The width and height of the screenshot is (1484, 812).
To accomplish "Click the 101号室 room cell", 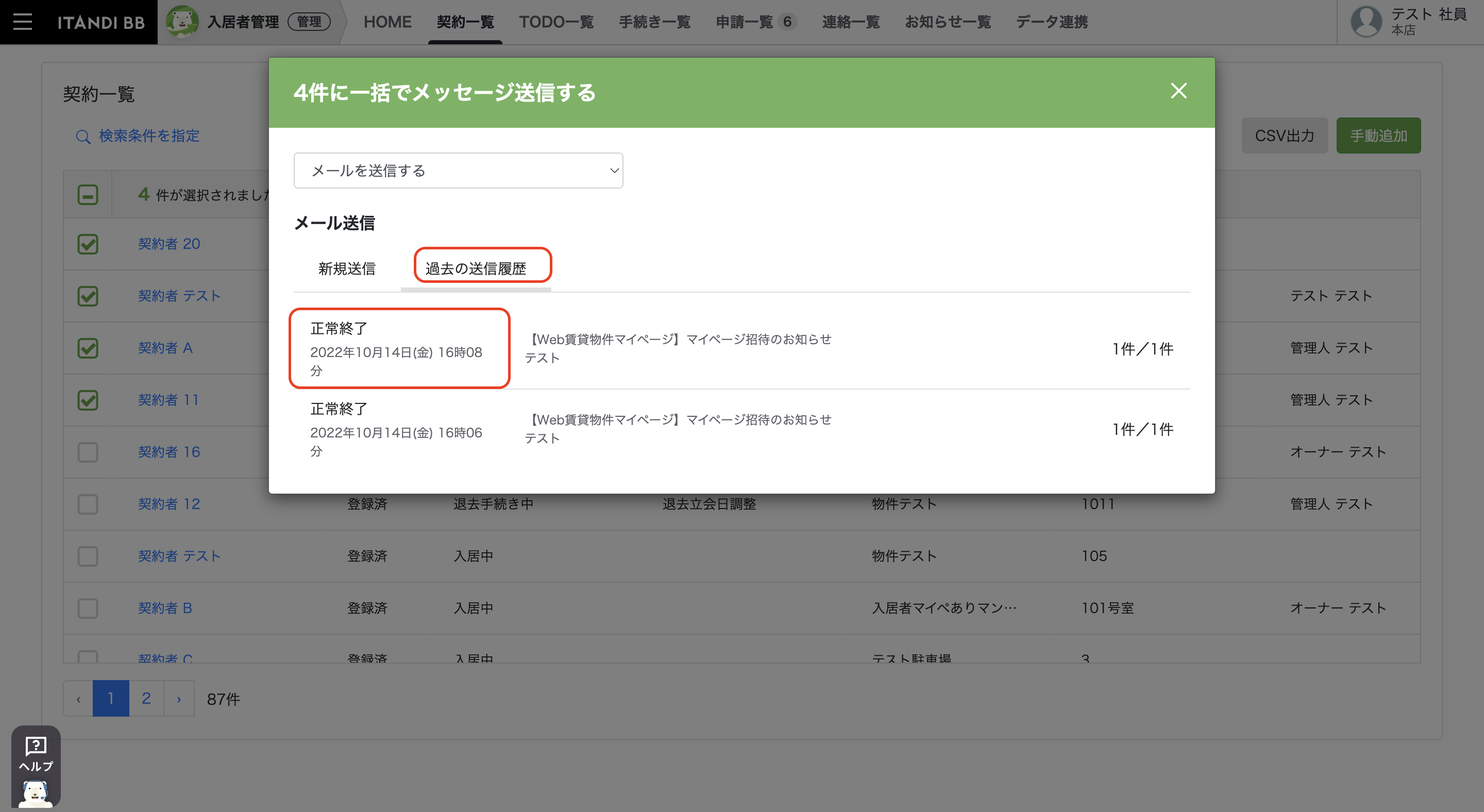I will tap(1107, 608).
